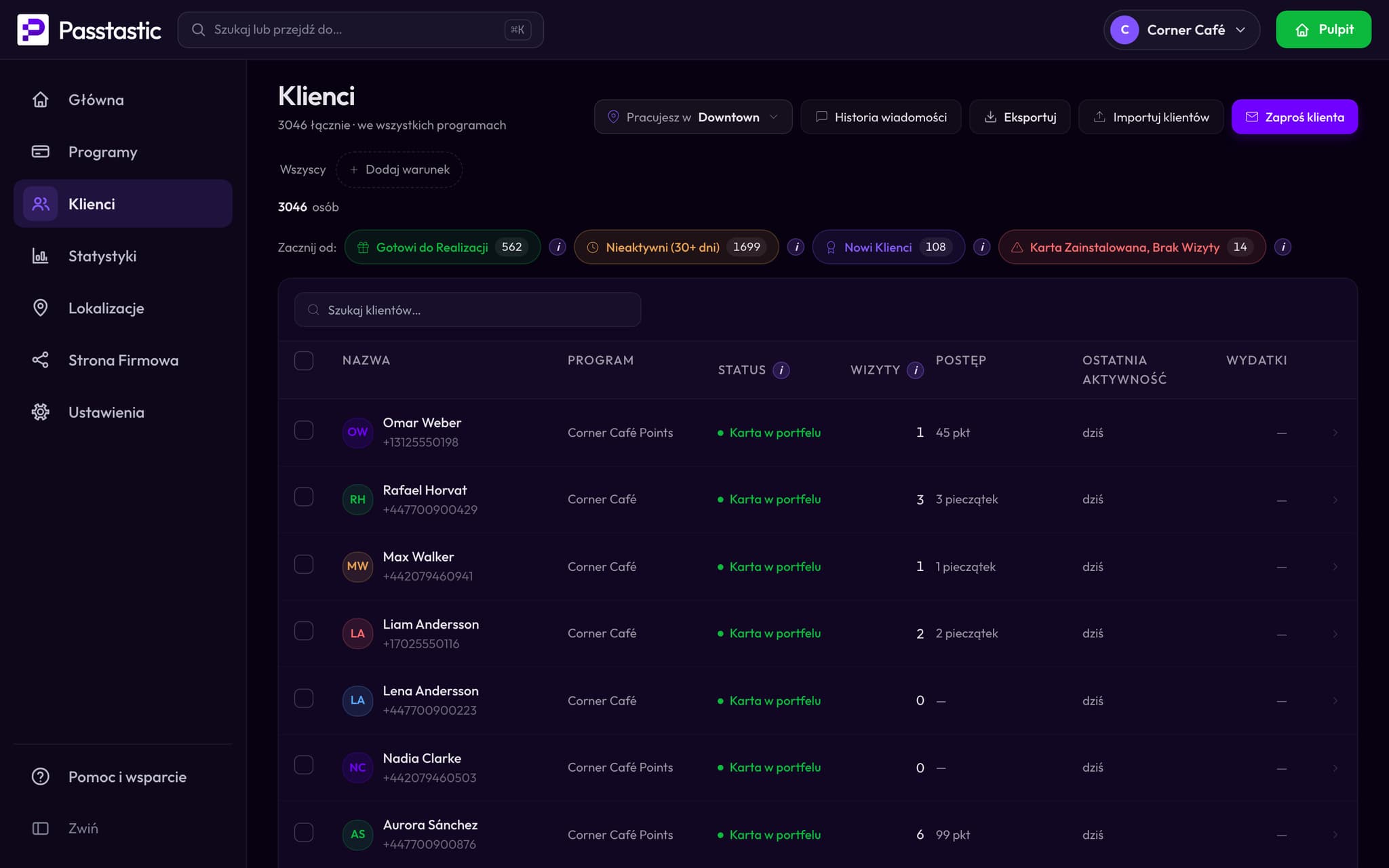
Task: Filter by Gotowi do Realizacji 562
Action: [442, 247]
